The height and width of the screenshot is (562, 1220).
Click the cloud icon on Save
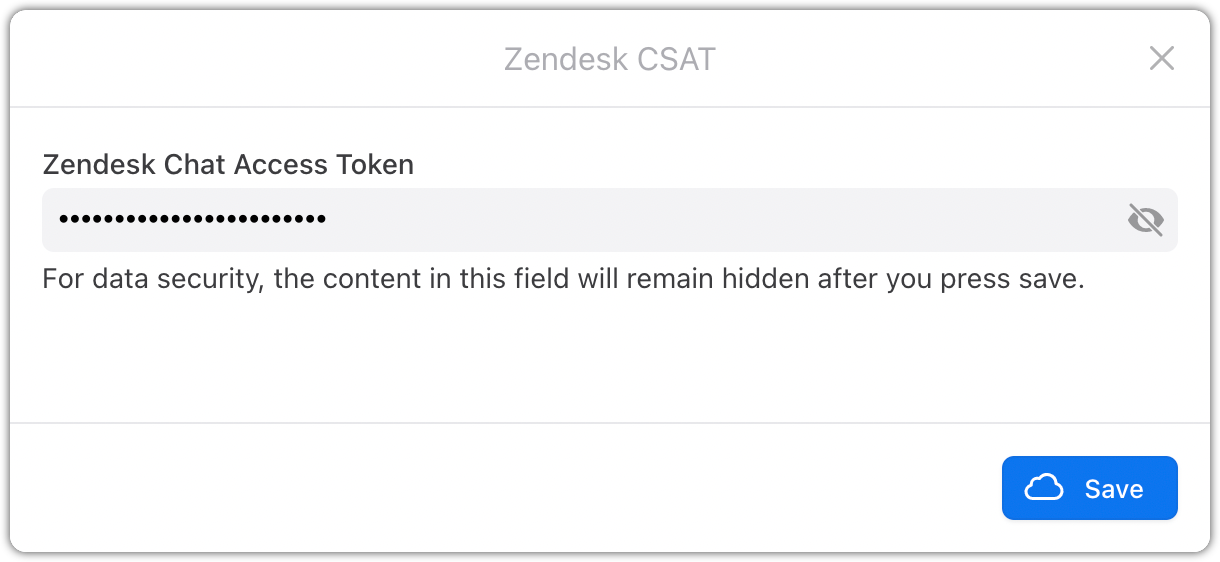1044,488
